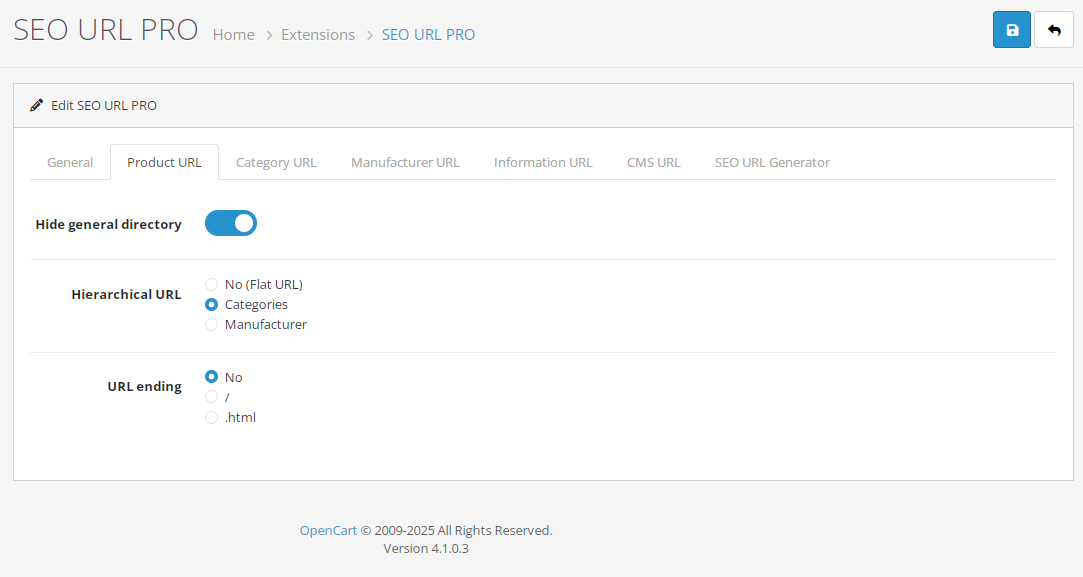Click the back arrow icon button
The height and width of the screenshot is (577, 1083).
pos(1053,30)
